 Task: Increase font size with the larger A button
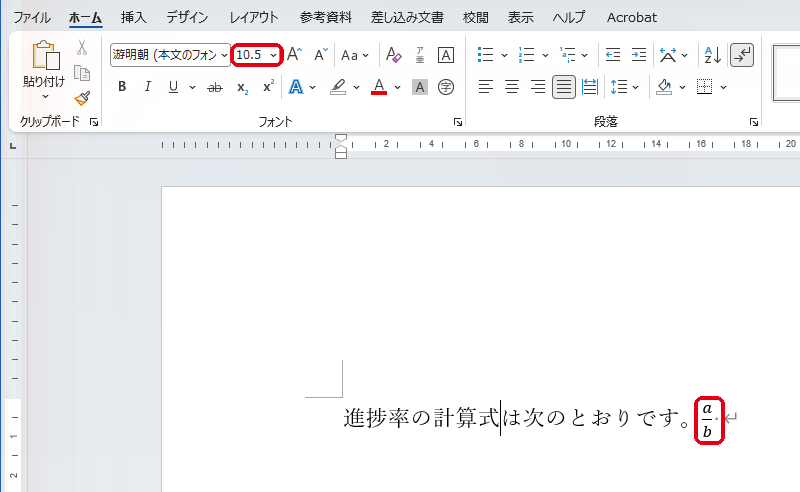click(294, 55)
